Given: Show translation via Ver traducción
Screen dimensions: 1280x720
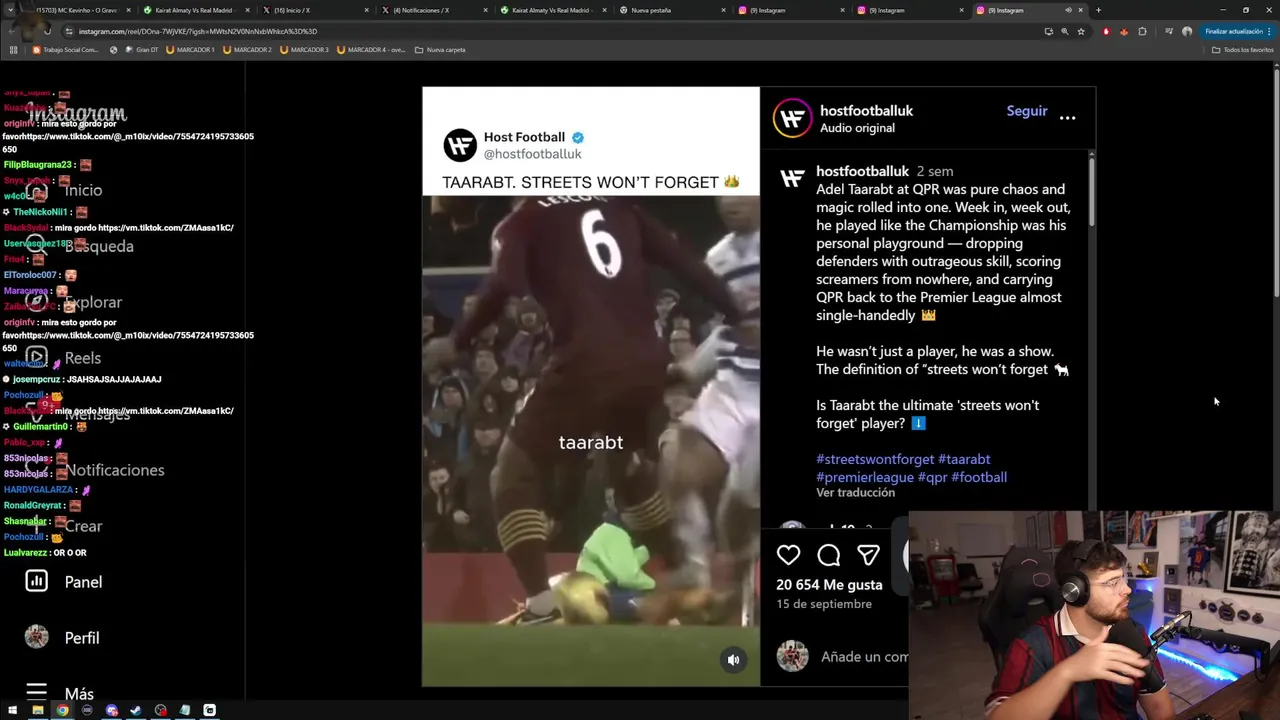Looking at the screenshot, I should (x=855, y=492).
